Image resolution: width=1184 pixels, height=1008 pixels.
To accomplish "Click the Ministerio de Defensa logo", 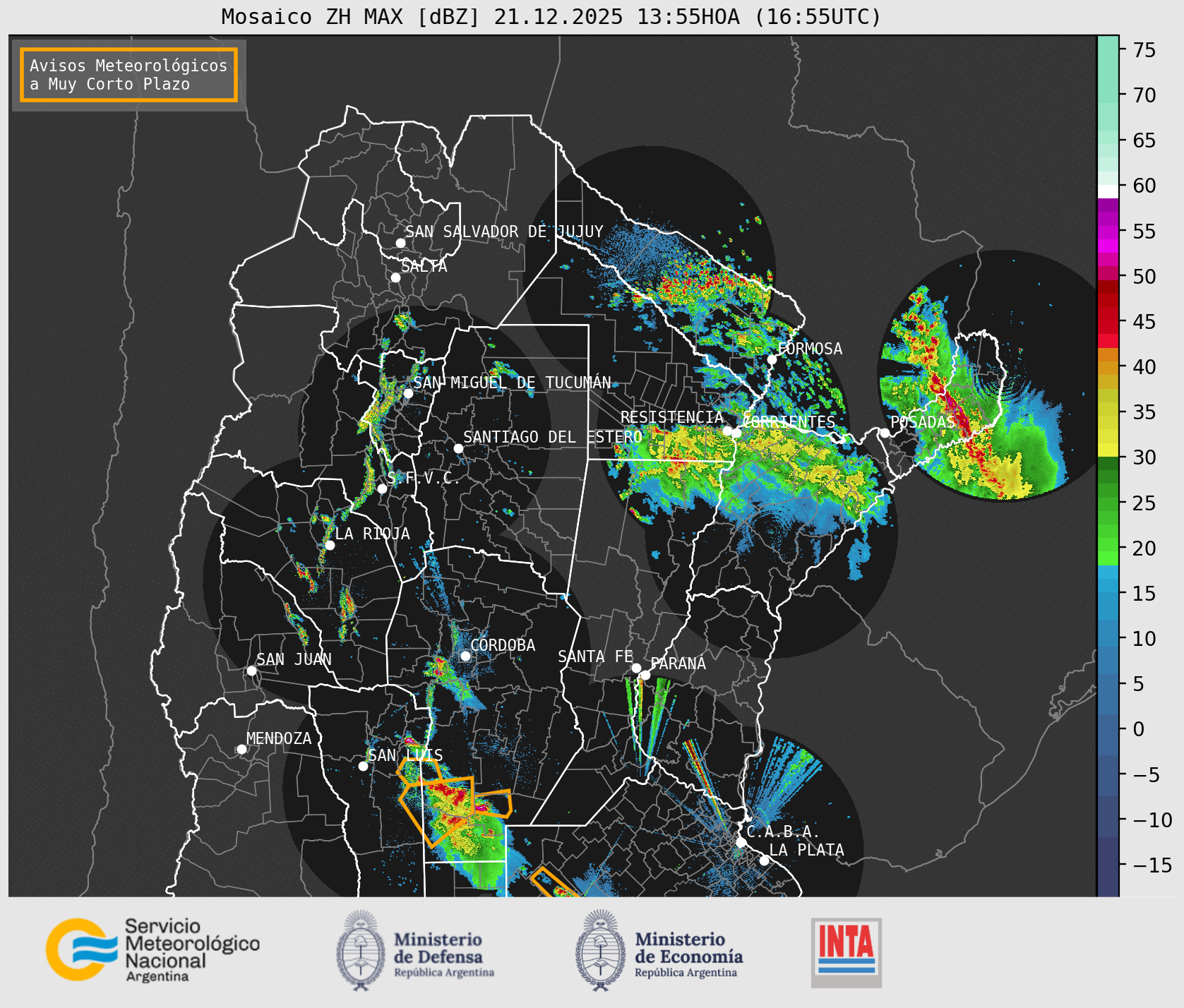I will coord(415,950).
